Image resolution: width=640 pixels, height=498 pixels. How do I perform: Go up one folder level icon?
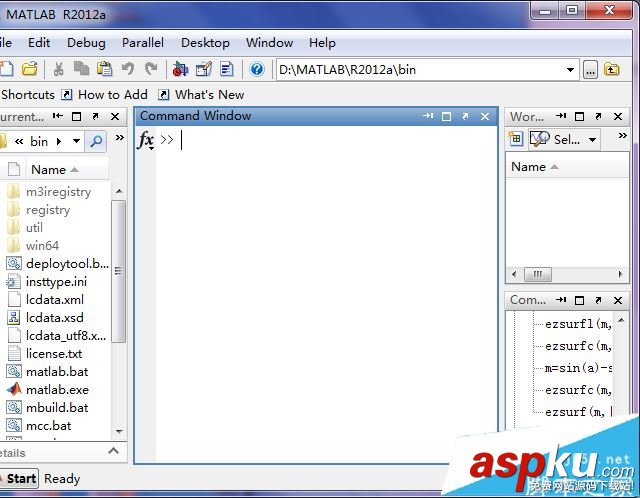612,70
